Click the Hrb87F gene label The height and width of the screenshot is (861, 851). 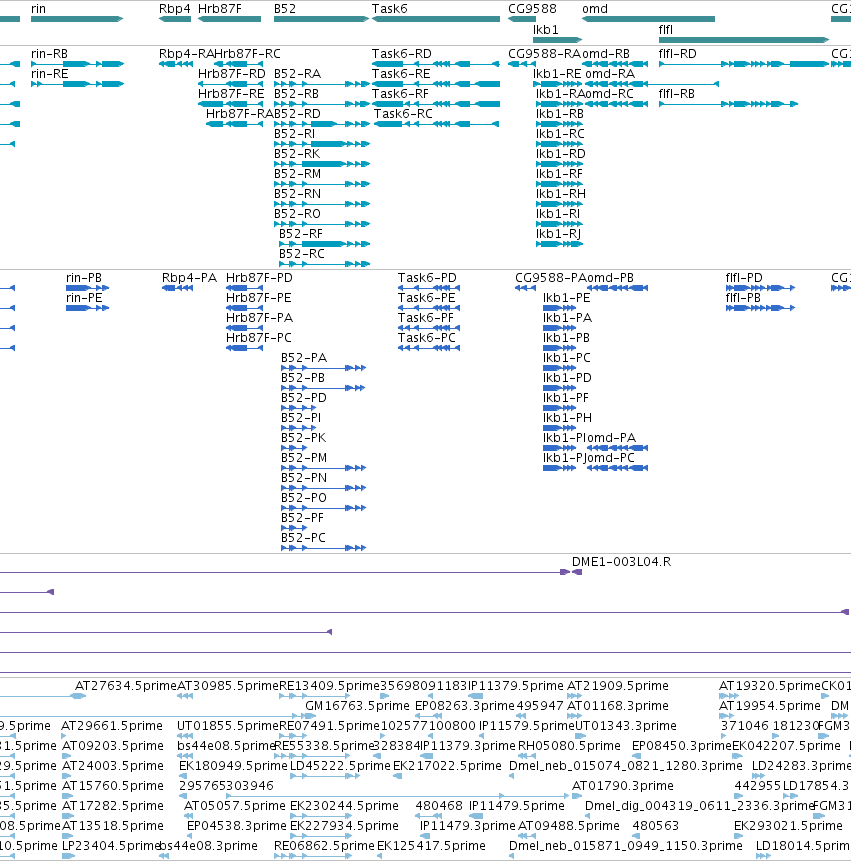pyautogui.click(x=220, y=9)
